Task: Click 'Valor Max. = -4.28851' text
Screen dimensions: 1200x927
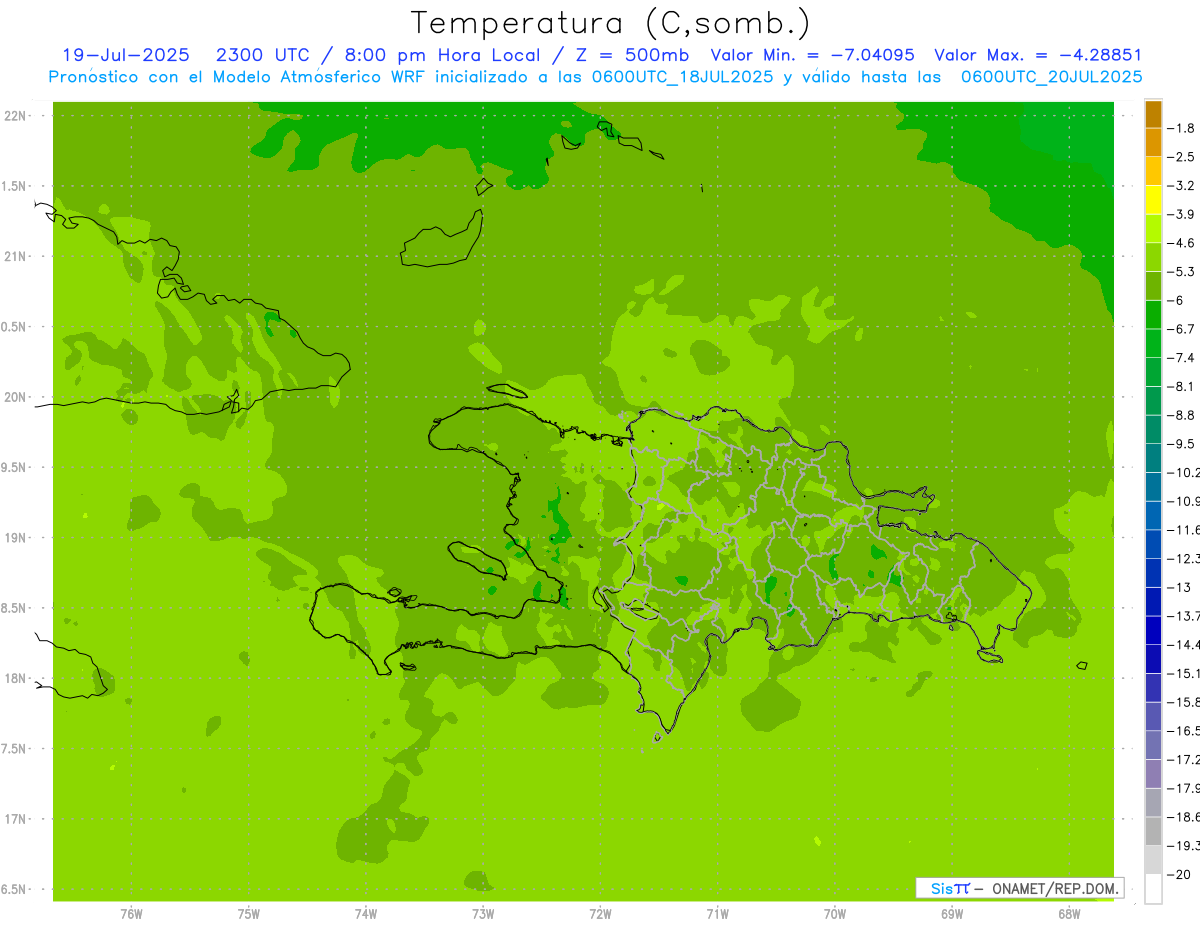Action: click(x=1038, y=55)
